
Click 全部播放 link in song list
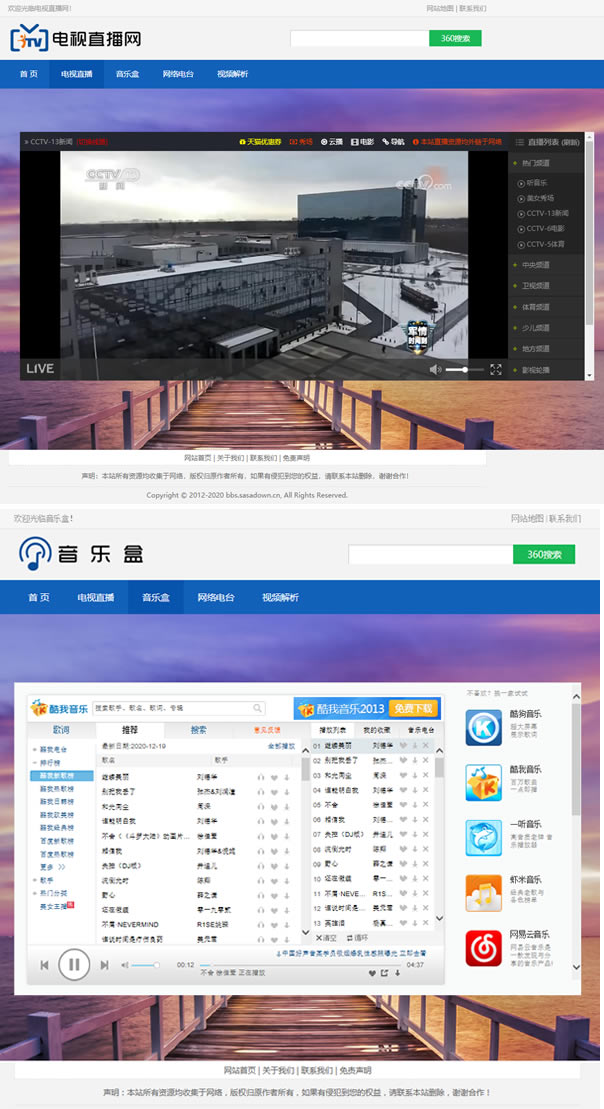tap(281, 746)
